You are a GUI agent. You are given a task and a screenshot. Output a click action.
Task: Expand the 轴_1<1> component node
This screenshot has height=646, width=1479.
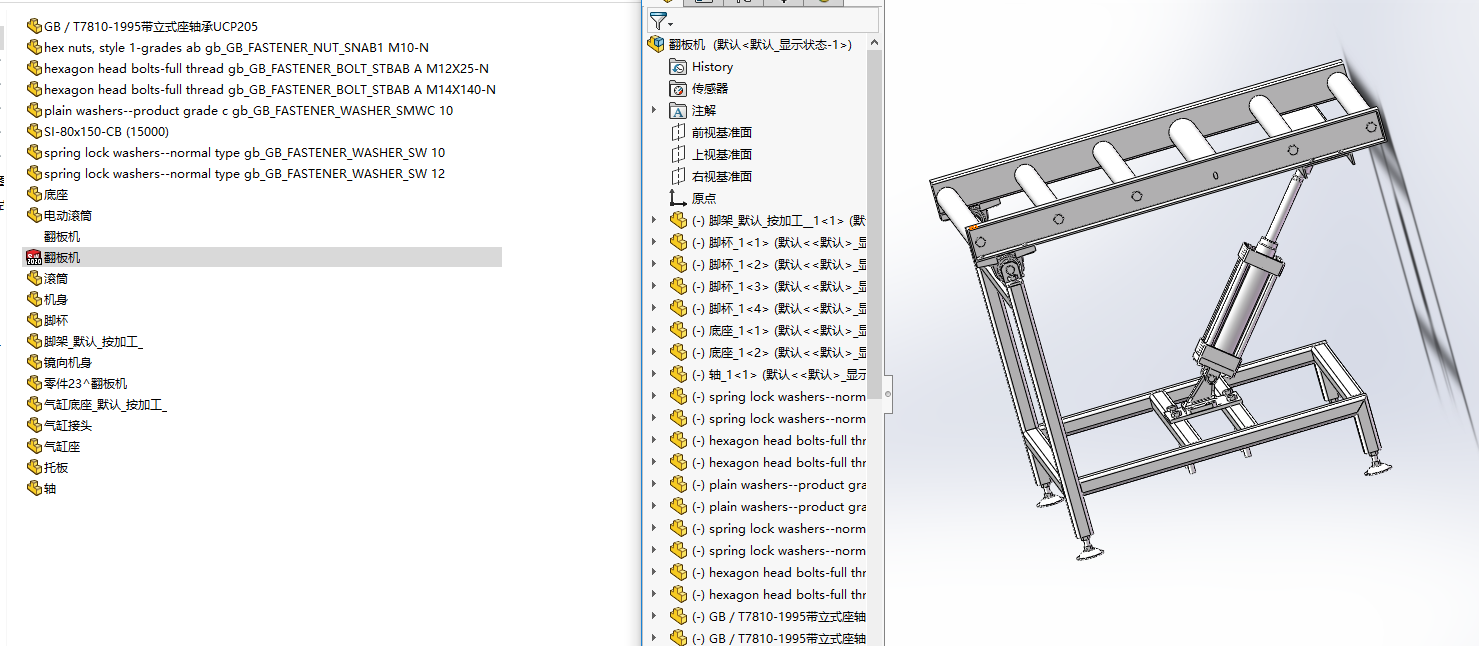click(x=655, y=375)
